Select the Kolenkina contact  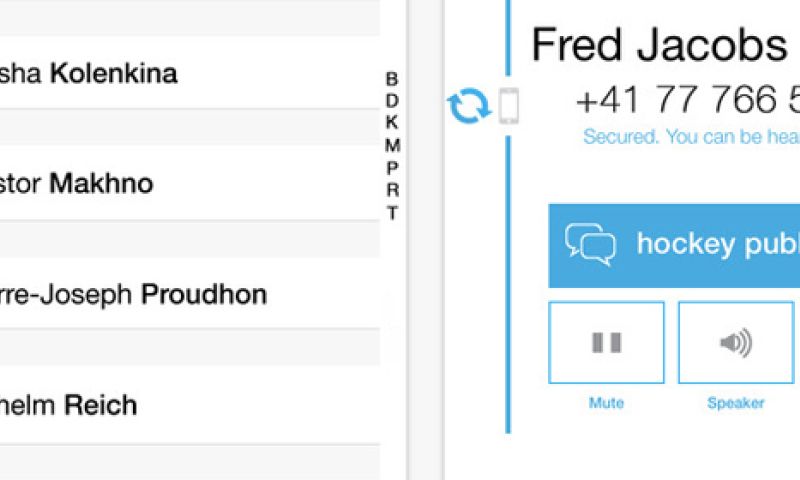click(x=190, y=72)
